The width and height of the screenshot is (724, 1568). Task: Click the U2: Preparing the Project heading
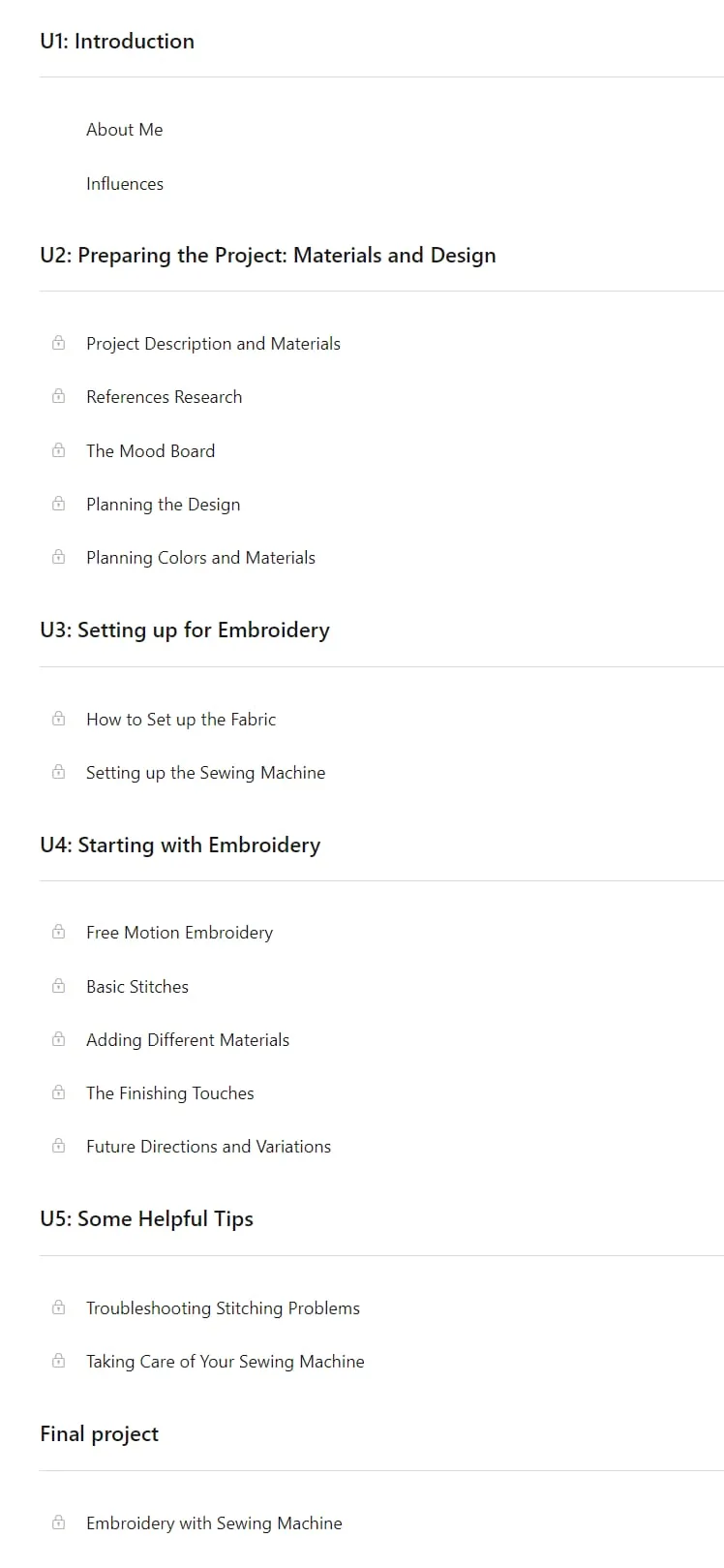point(268,256)
